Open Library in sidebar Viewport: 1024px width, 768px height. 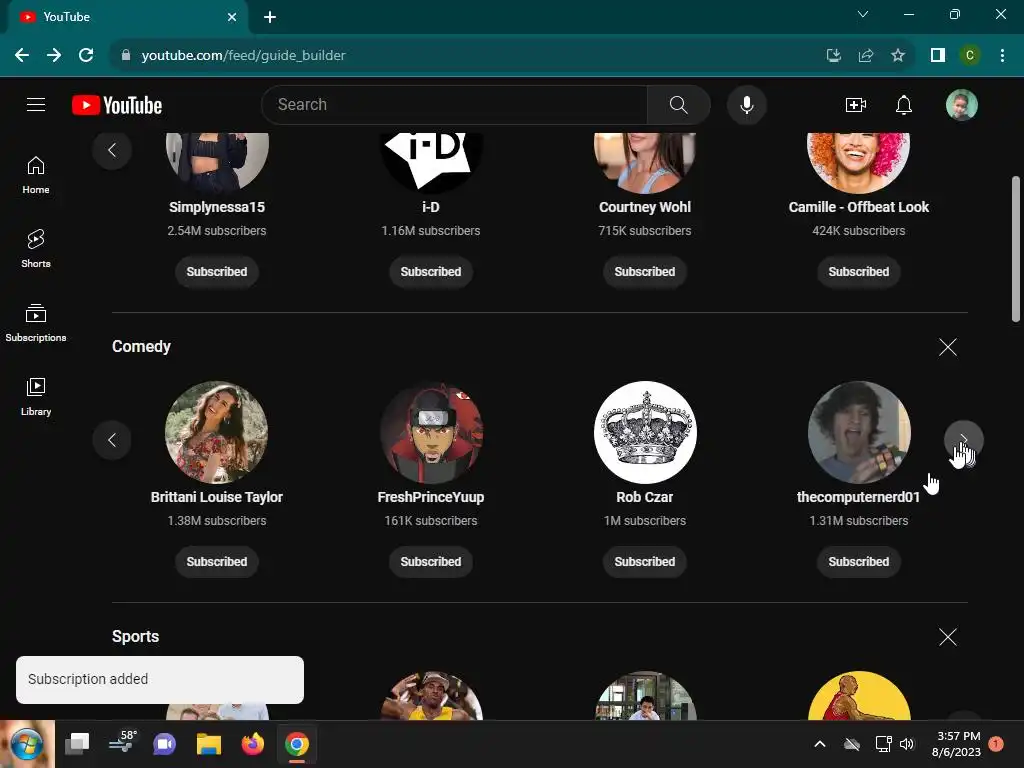pyautogui.click(x=36, y=396)
